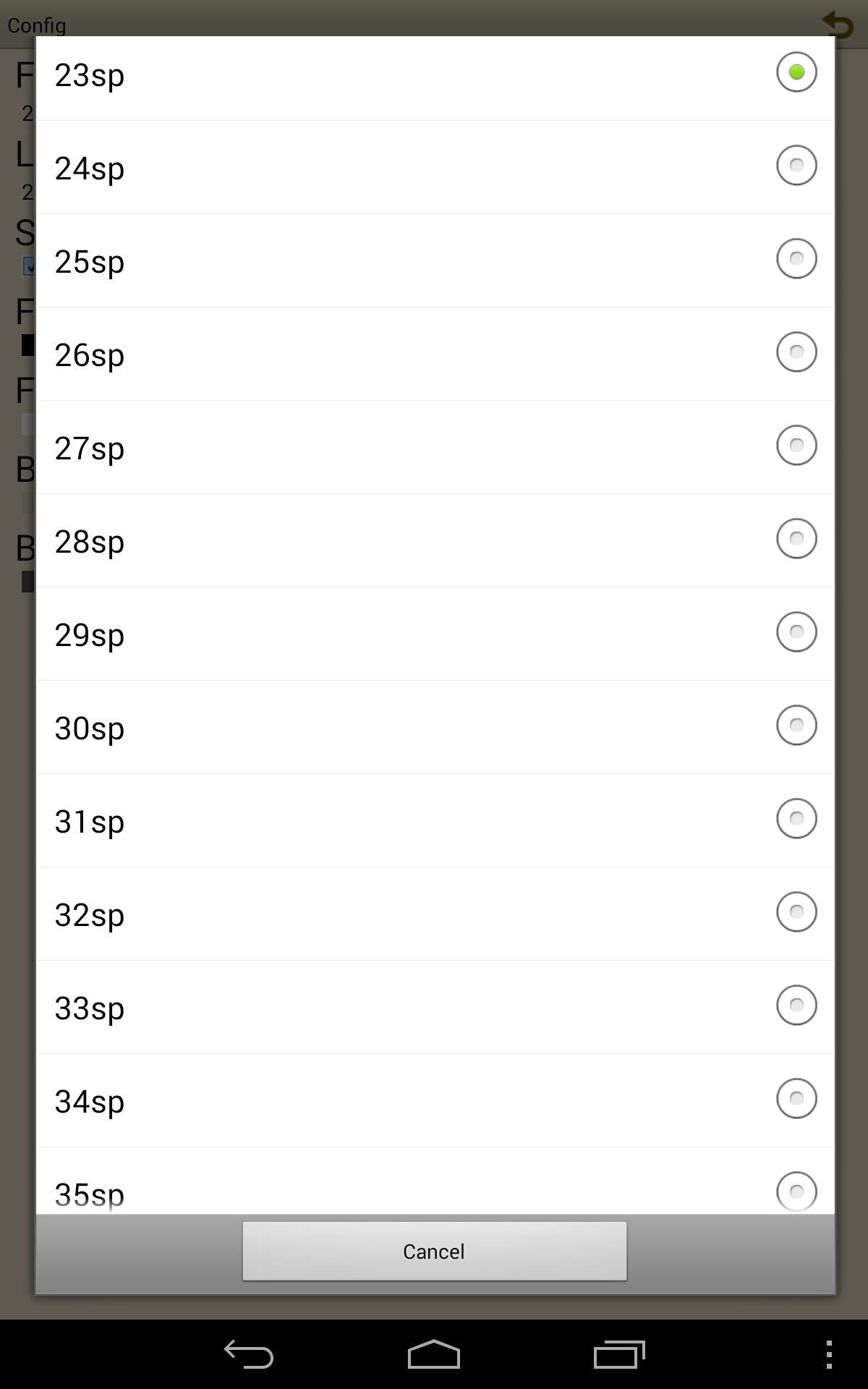
Task: Select the partially visible 35sp option
Action: tap(435, 1181)
